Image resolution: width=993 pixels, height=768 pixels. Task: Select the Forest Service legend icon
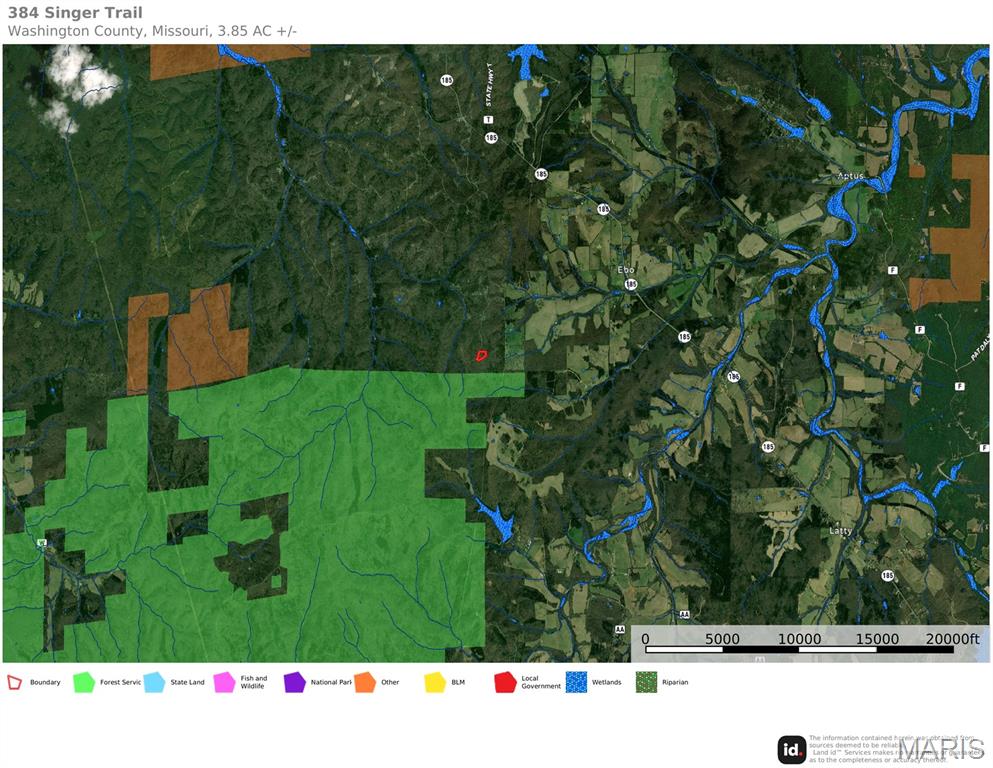pos(85,681)
